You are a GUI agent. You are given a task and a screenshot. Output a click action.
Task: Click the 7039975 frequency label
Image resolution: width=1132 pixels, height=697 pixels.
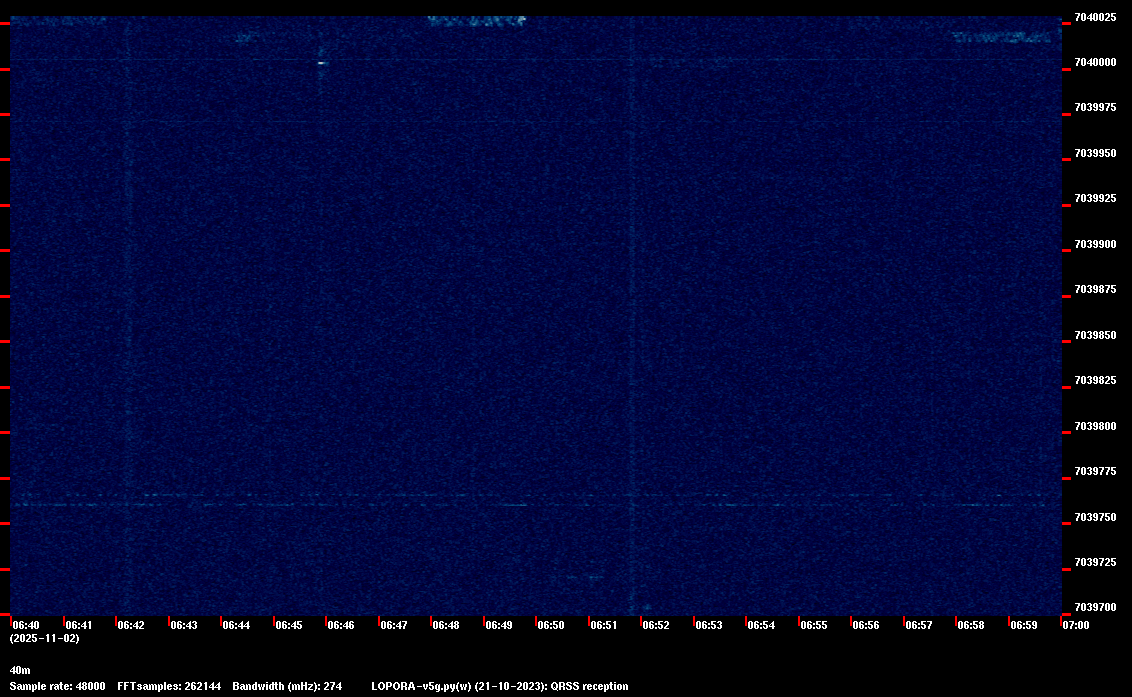tap(1095, 107)
